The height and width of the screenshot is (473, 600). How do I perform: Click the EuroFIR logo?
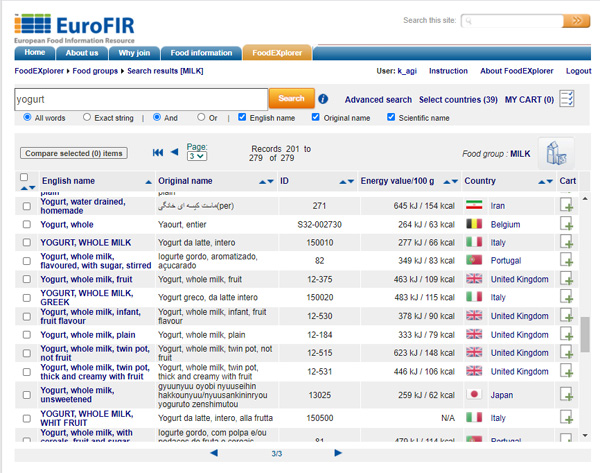[x=74, y=29]
